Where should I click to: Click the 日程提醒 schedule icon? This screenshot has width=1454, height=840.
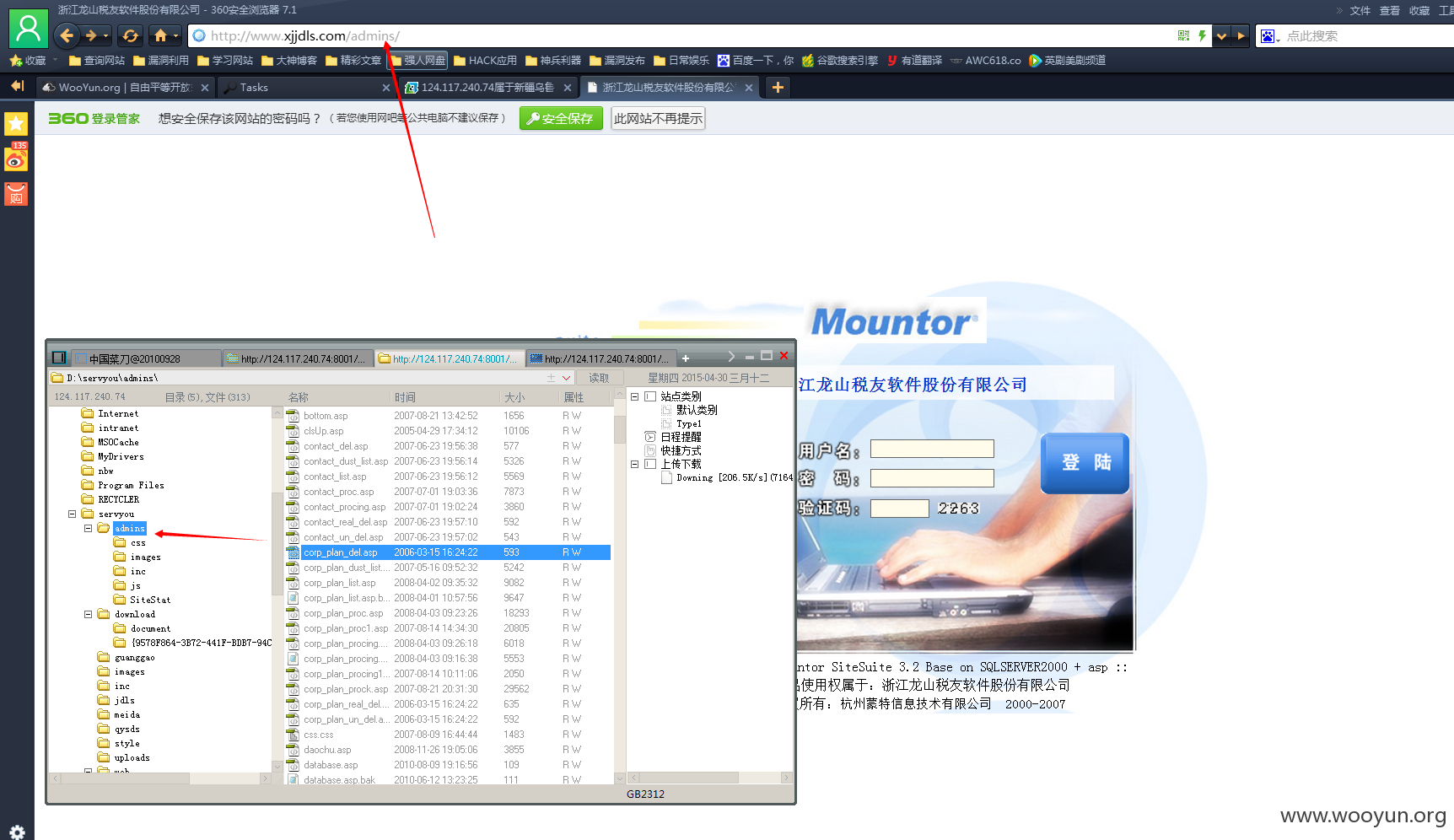tap(650, 437)
